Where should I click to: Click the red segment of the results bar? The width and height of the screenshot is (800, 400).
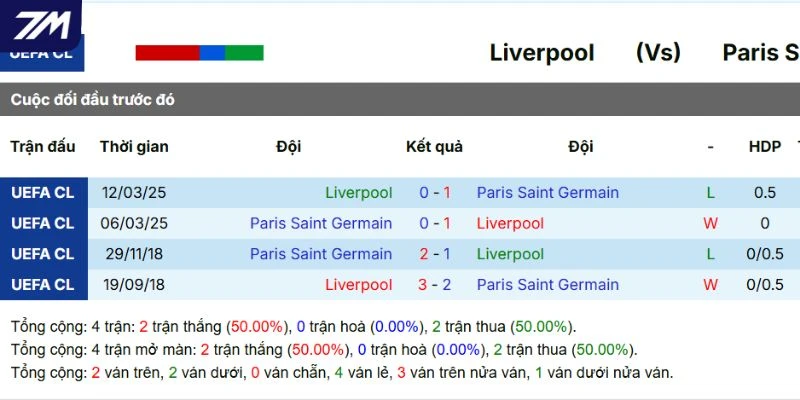coord(167,53)
